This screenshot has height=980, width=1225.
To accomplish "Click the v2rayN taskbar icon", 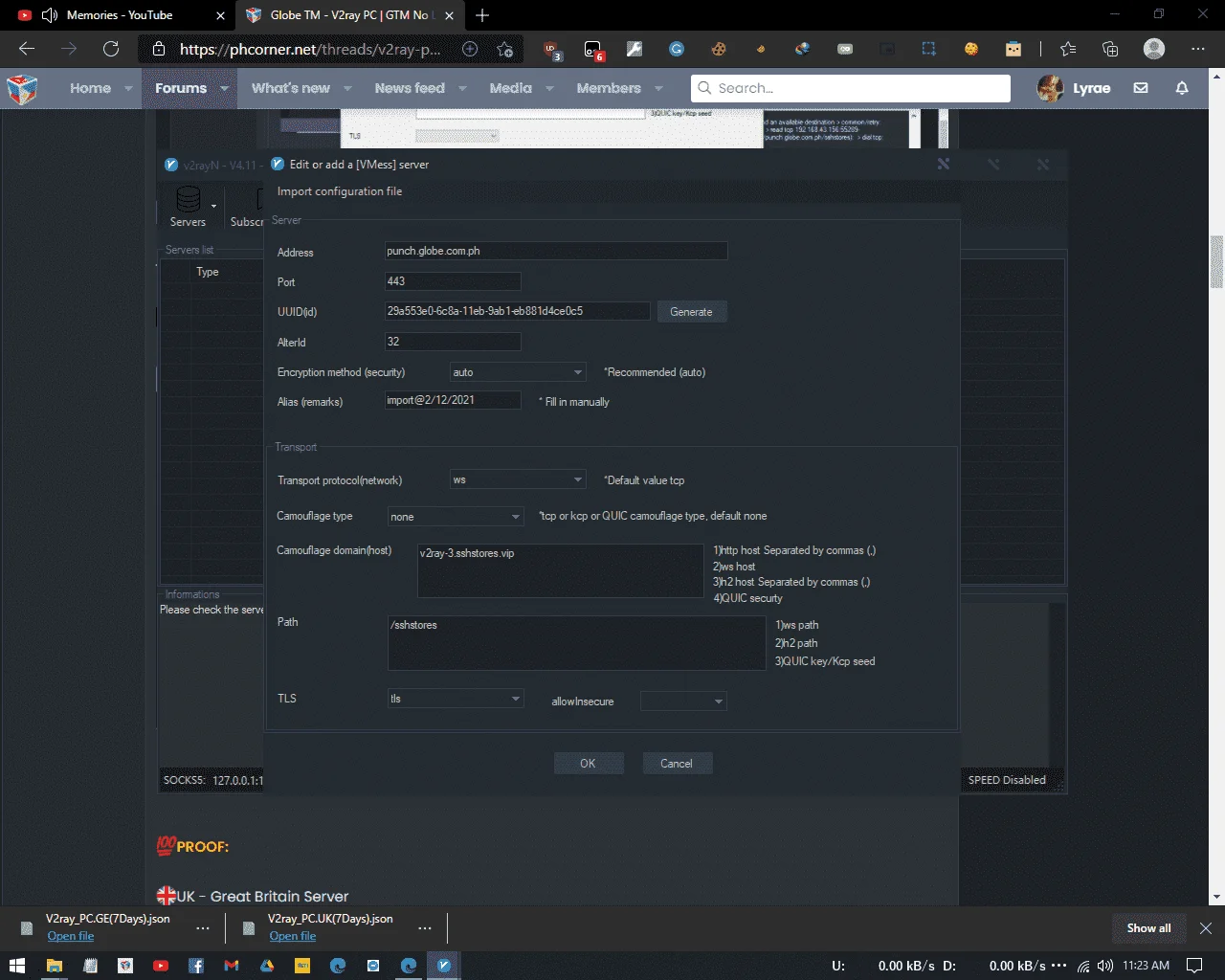I will coord(444,966).
